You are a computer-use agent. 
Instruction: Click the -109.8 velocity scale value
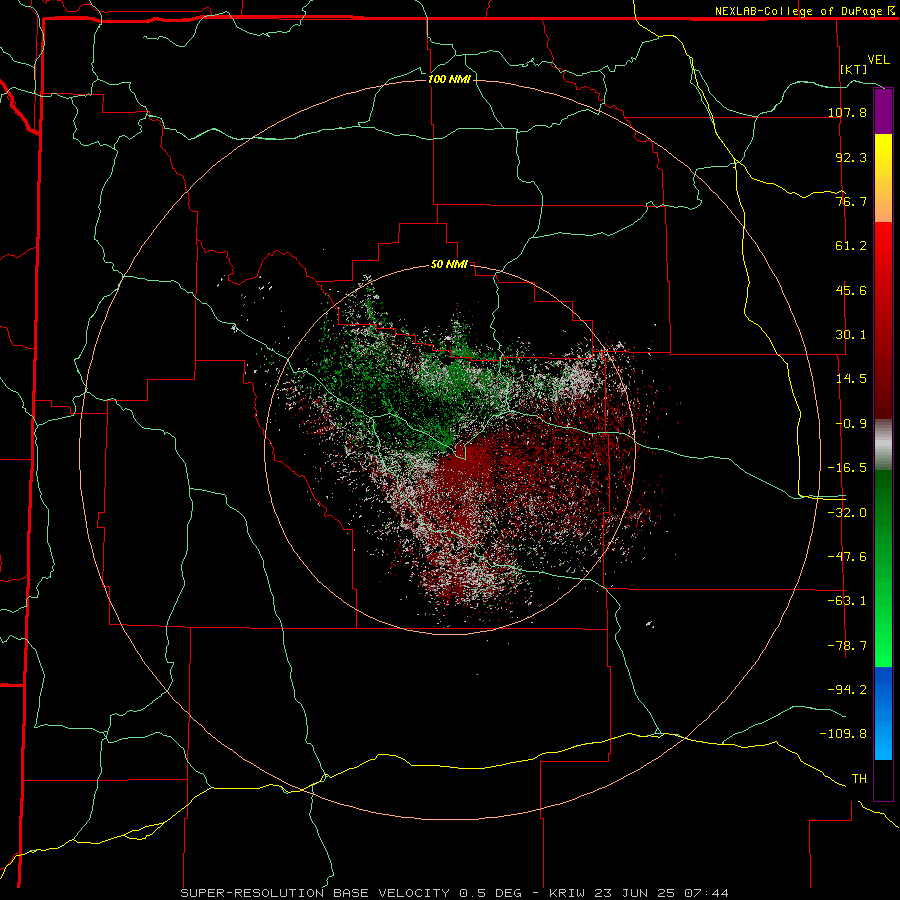843,734
